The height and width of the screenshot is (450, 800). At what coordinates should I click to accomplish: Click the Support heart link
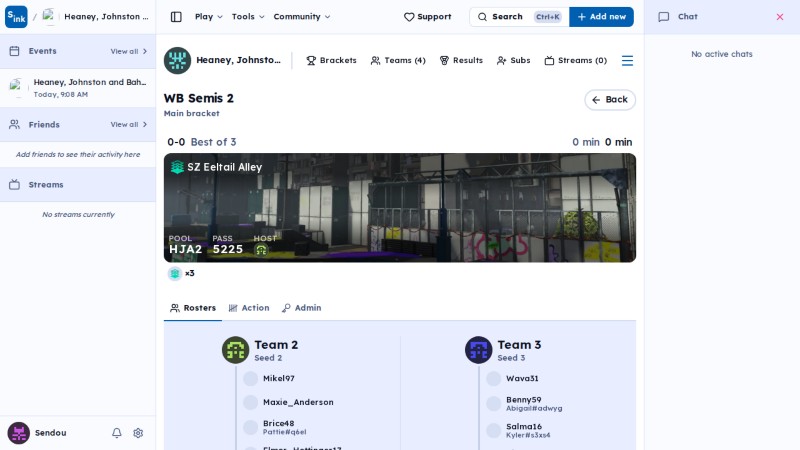428,17
